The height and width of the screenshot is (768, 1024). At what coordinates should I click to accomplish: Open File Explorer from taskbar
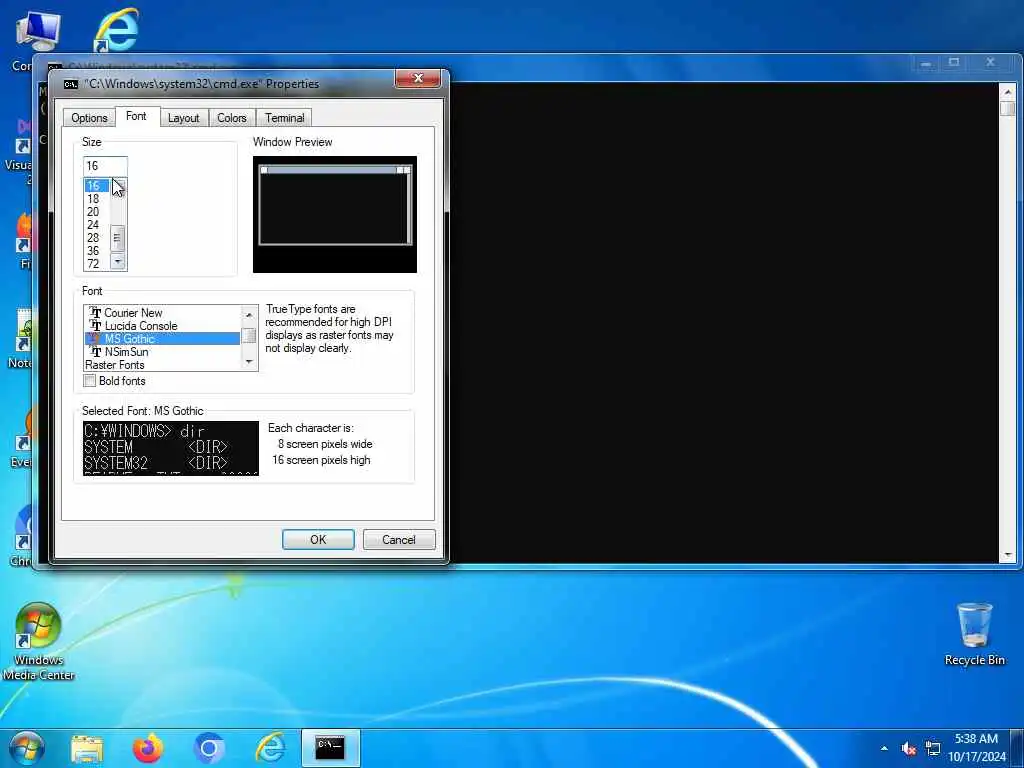(87, 748)
